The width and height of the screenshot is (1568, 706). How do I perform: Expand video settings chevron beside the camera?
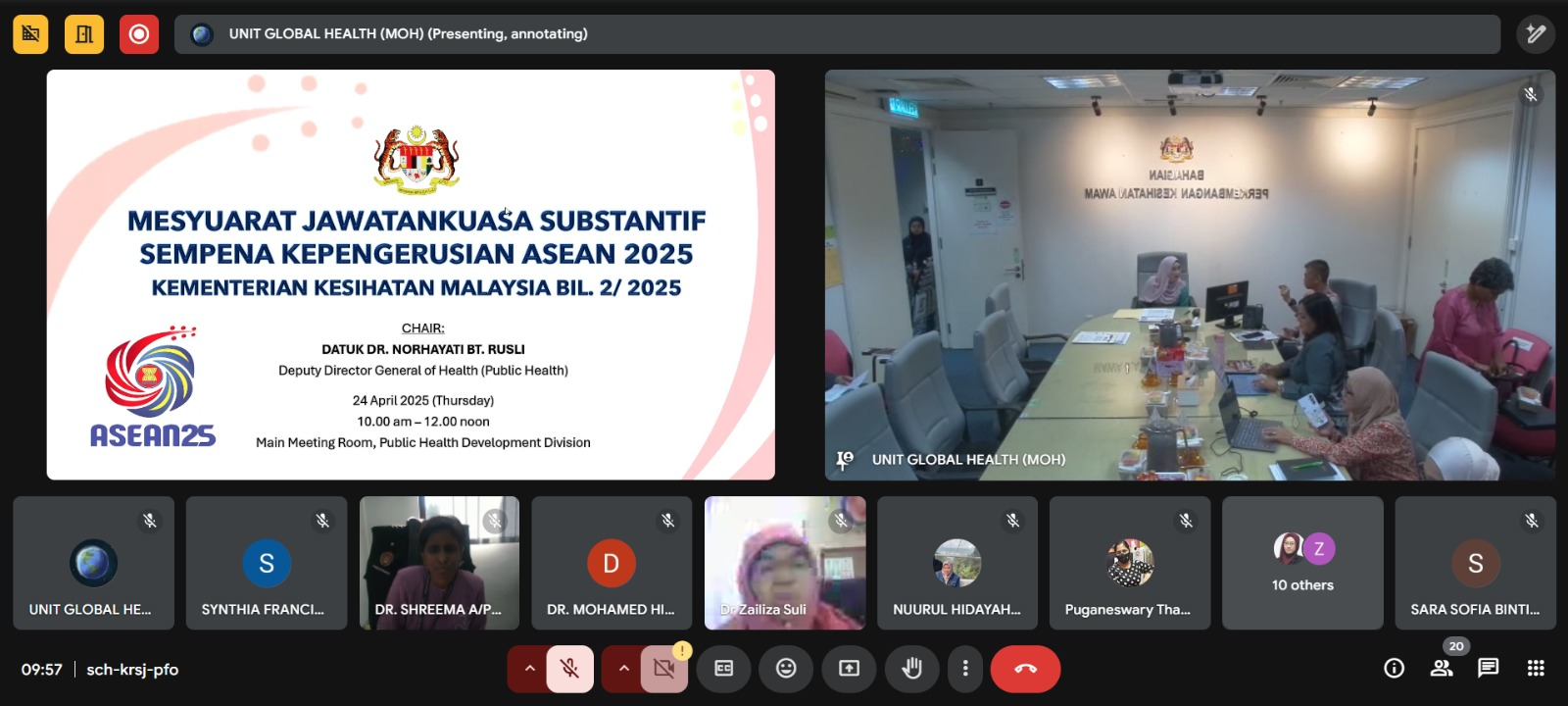point(623,669)
